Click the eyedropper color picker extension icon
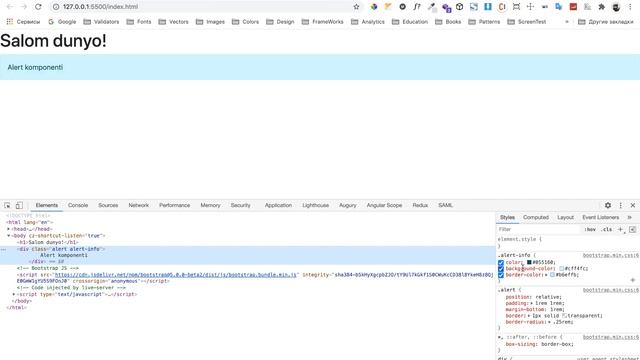Image resolution: width=640 pixels, height=360 pixels. (431, 7)
